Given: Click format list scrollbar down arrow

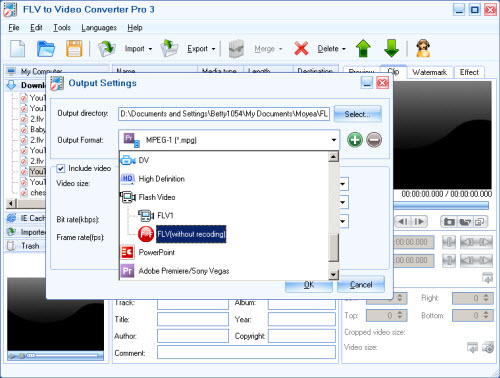Looking at the screenshot, I should 333,274.
